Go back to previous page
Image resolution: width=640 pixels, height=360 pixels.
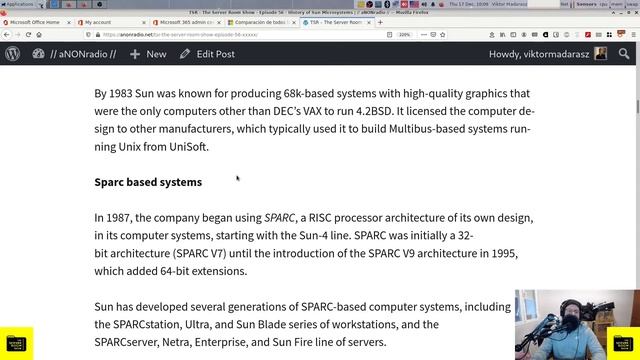[7, 35]
